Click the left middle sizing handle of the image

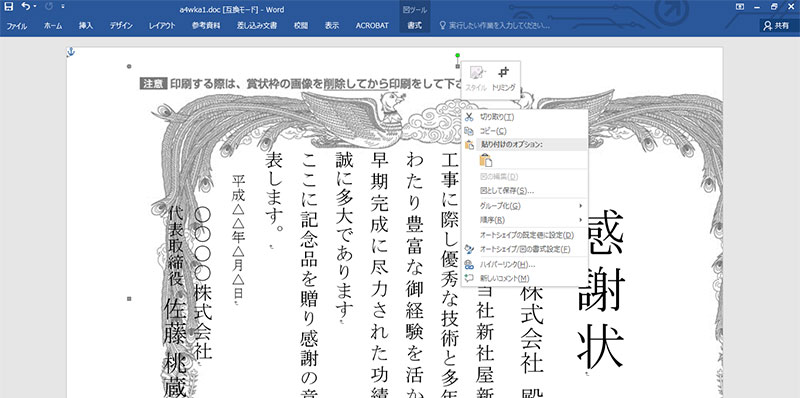[x=129, y=298]
